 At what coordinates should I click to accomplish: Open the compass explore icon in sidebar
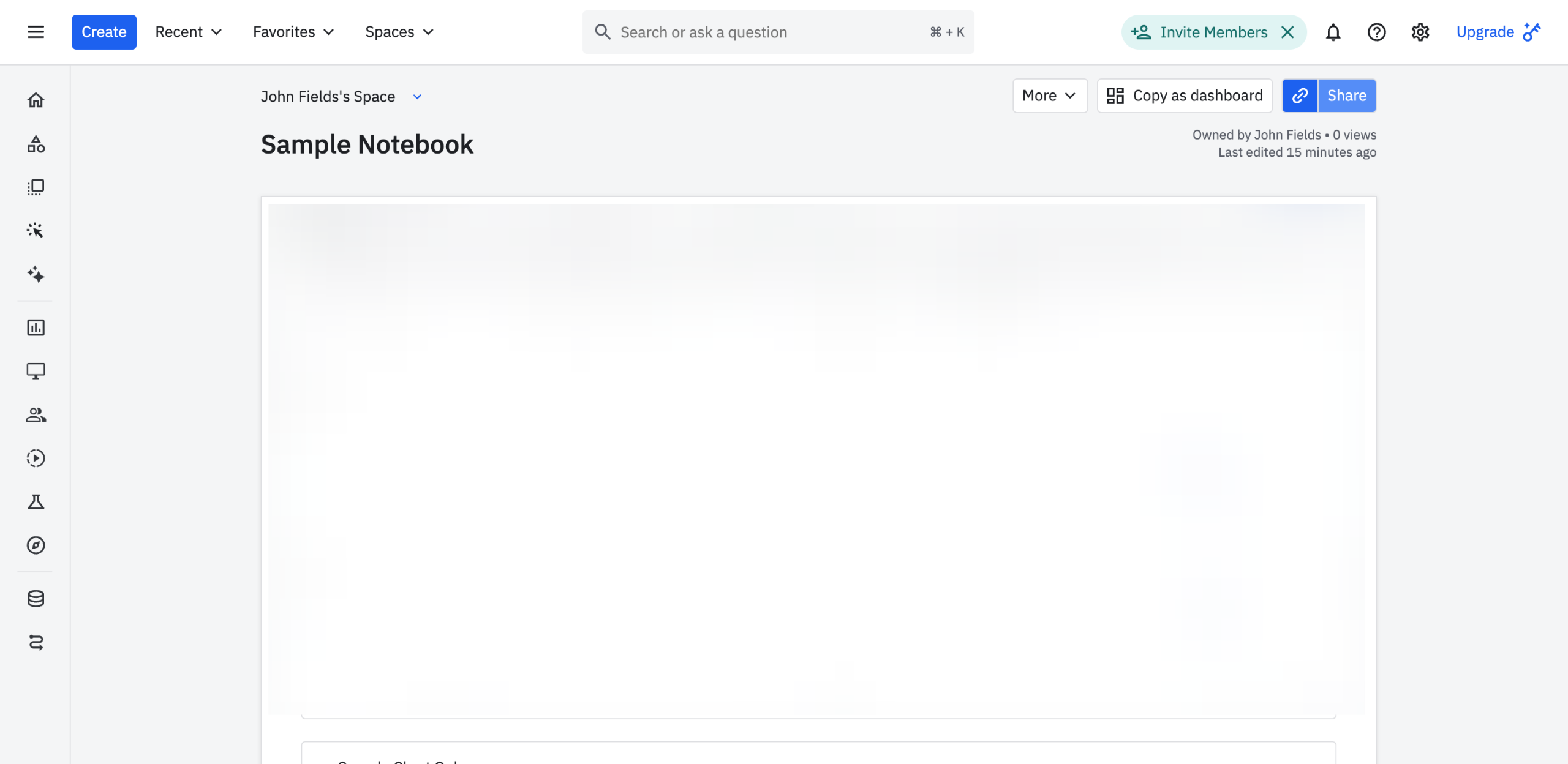pos(36,545)
